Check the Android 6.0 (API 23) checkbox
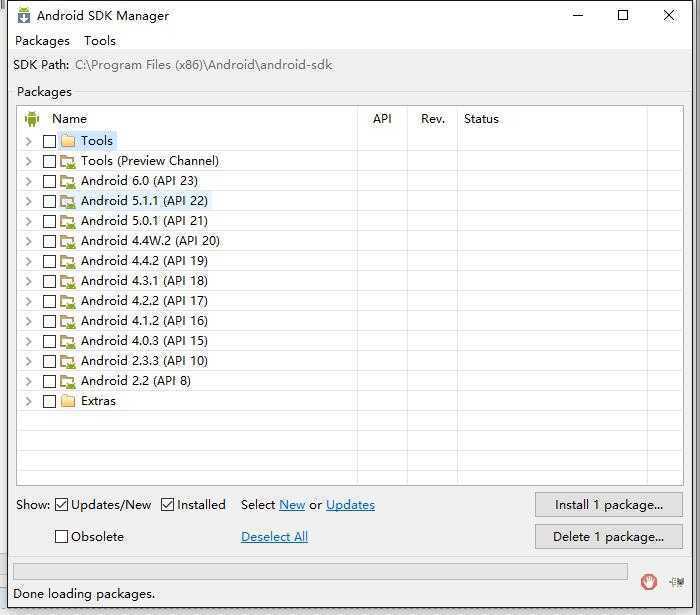Image resolution: width=700 pixels, height=615 pixels. [49, 182]
